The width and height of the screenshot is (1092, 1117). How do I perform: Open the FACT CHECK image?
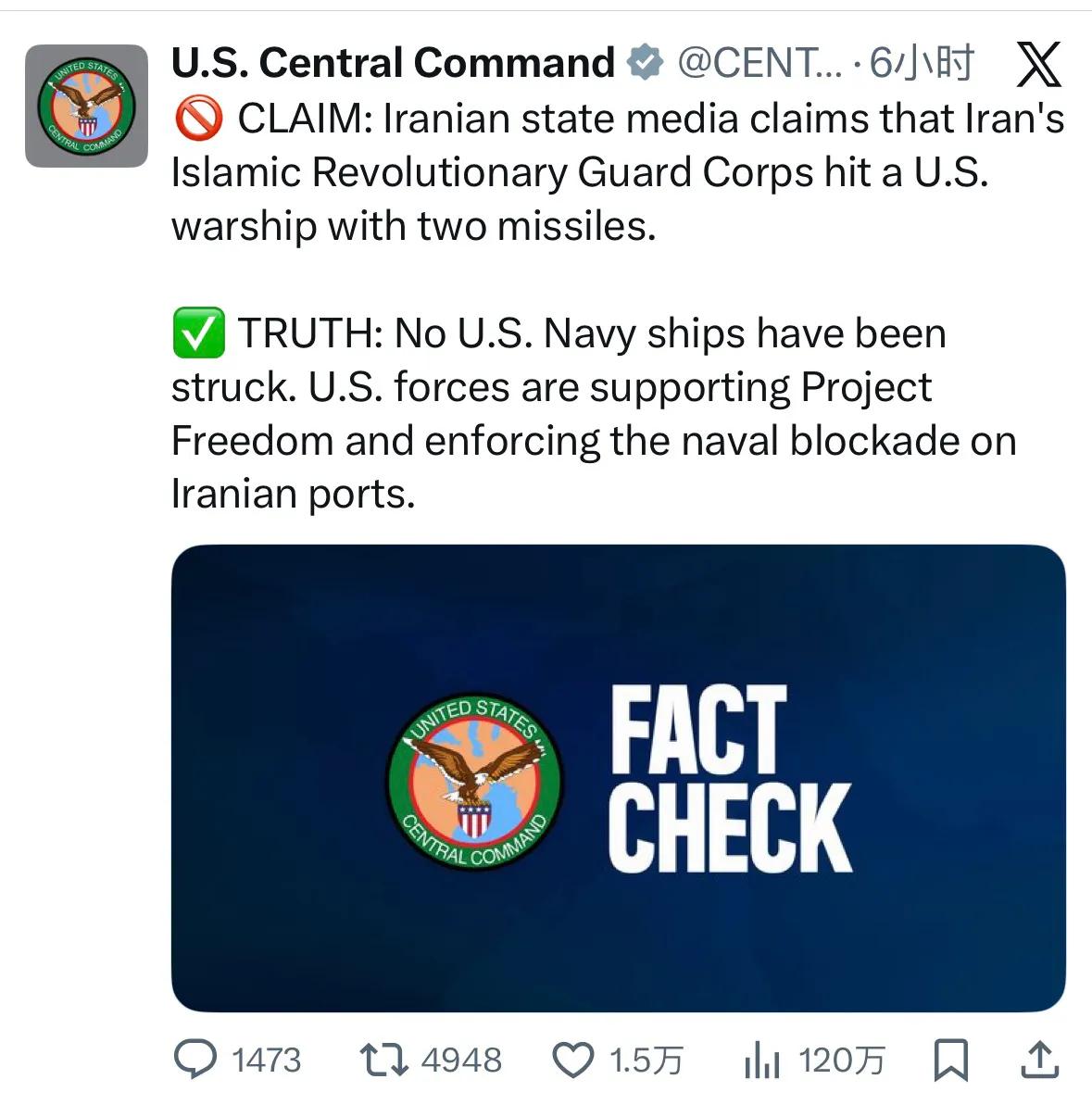click(x=618, y=778)
